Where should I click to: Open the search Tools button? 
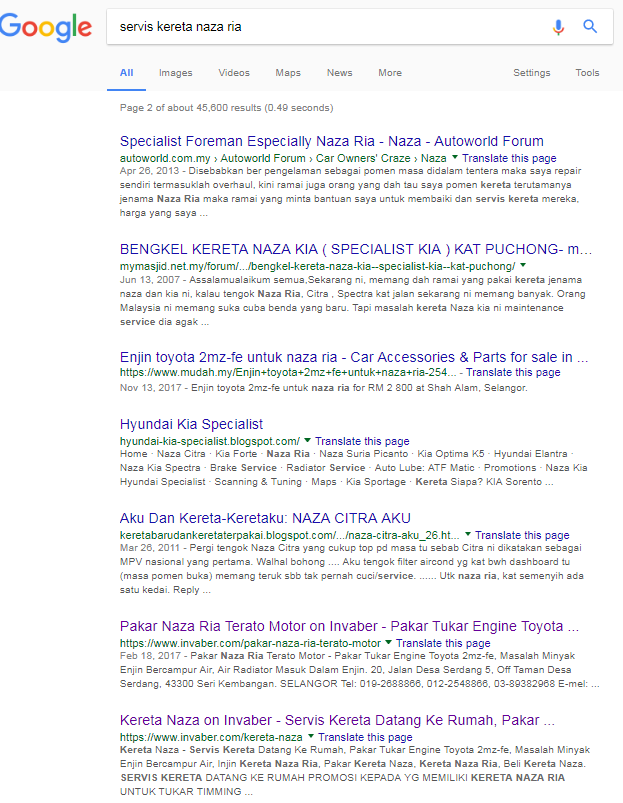[x=587, y=73]
